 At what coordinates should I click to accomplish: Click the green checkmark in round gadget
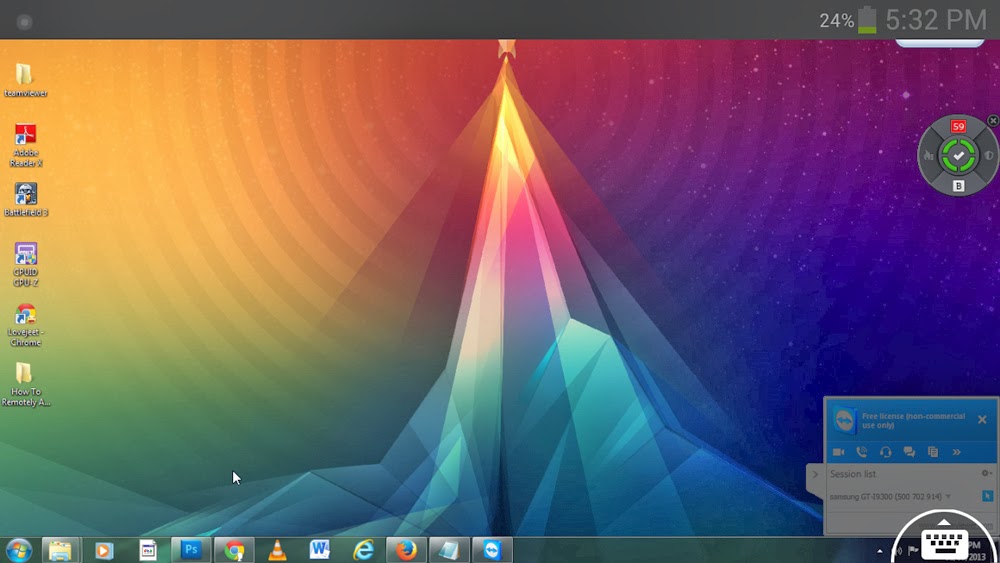coord(958,156)
